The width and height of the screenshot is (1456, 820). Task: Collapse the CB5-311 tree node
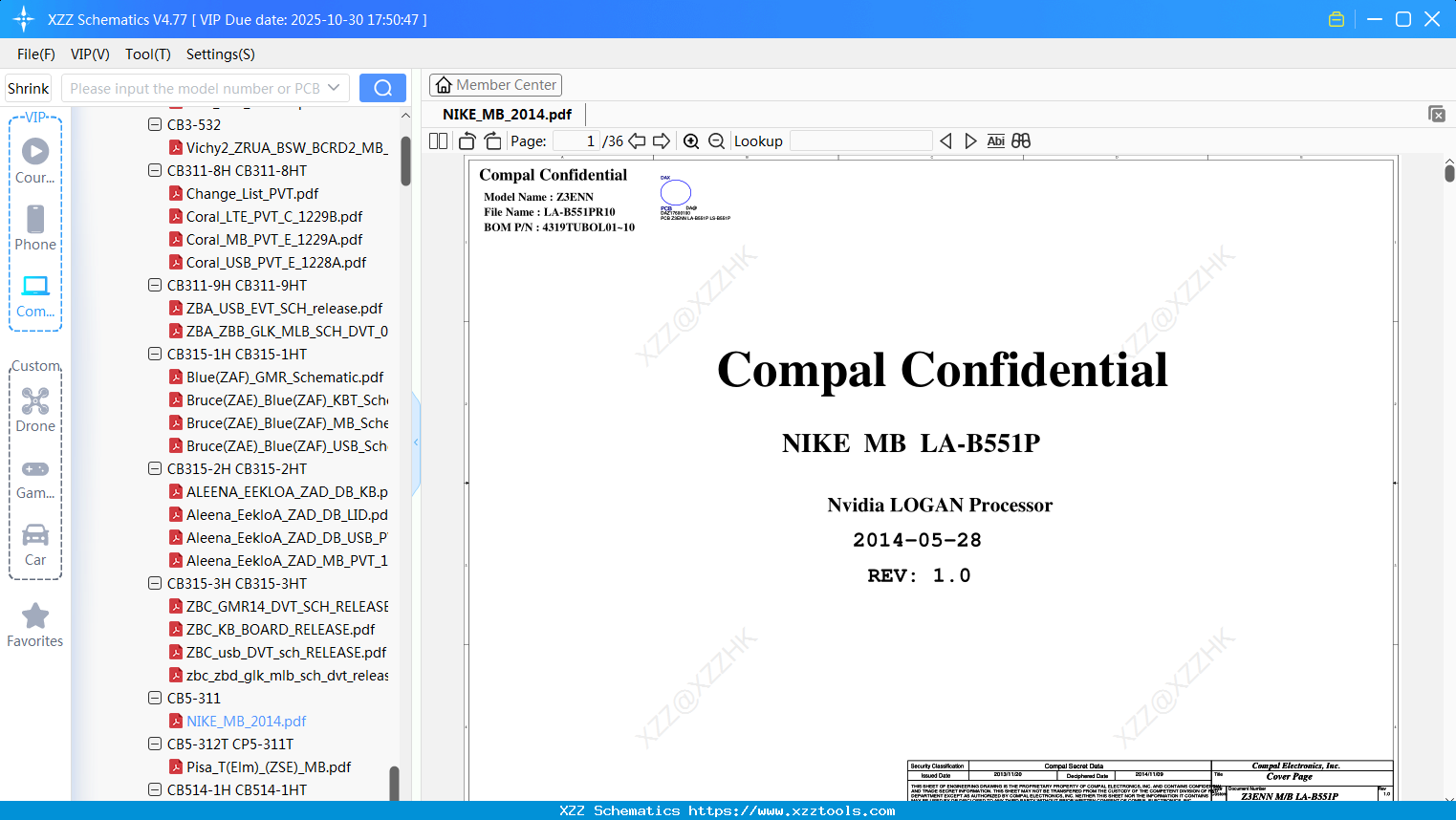[155, 698]
